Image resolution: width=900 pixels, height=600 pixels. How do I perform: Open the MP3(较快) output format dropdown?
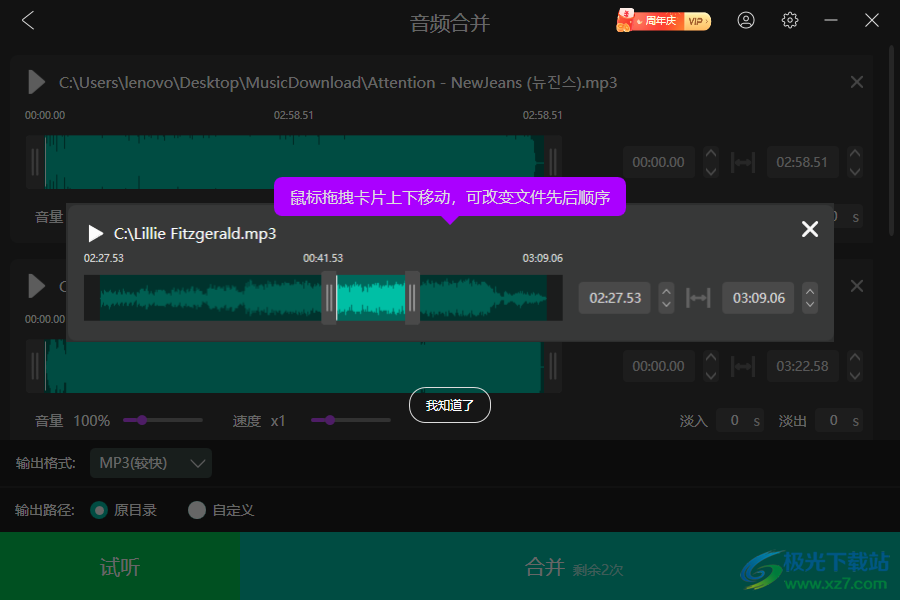pos(150,463)
